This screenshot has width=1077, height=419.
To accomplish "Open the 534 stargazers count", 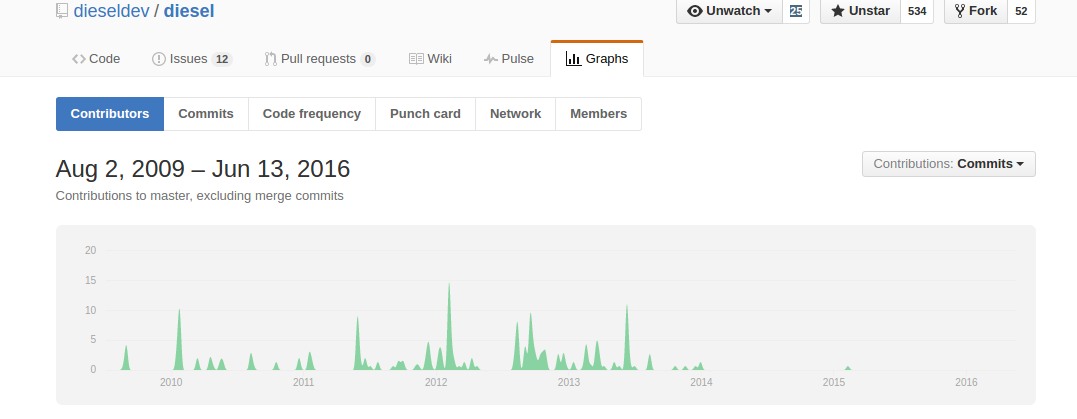I will click(917, 11).
